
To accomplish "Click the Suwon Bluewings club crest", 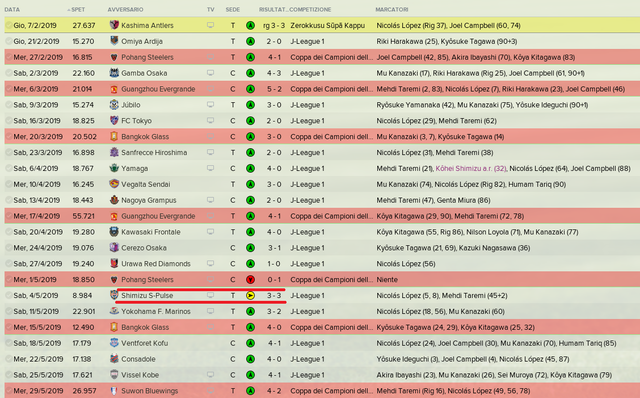I will click(114, 391).
